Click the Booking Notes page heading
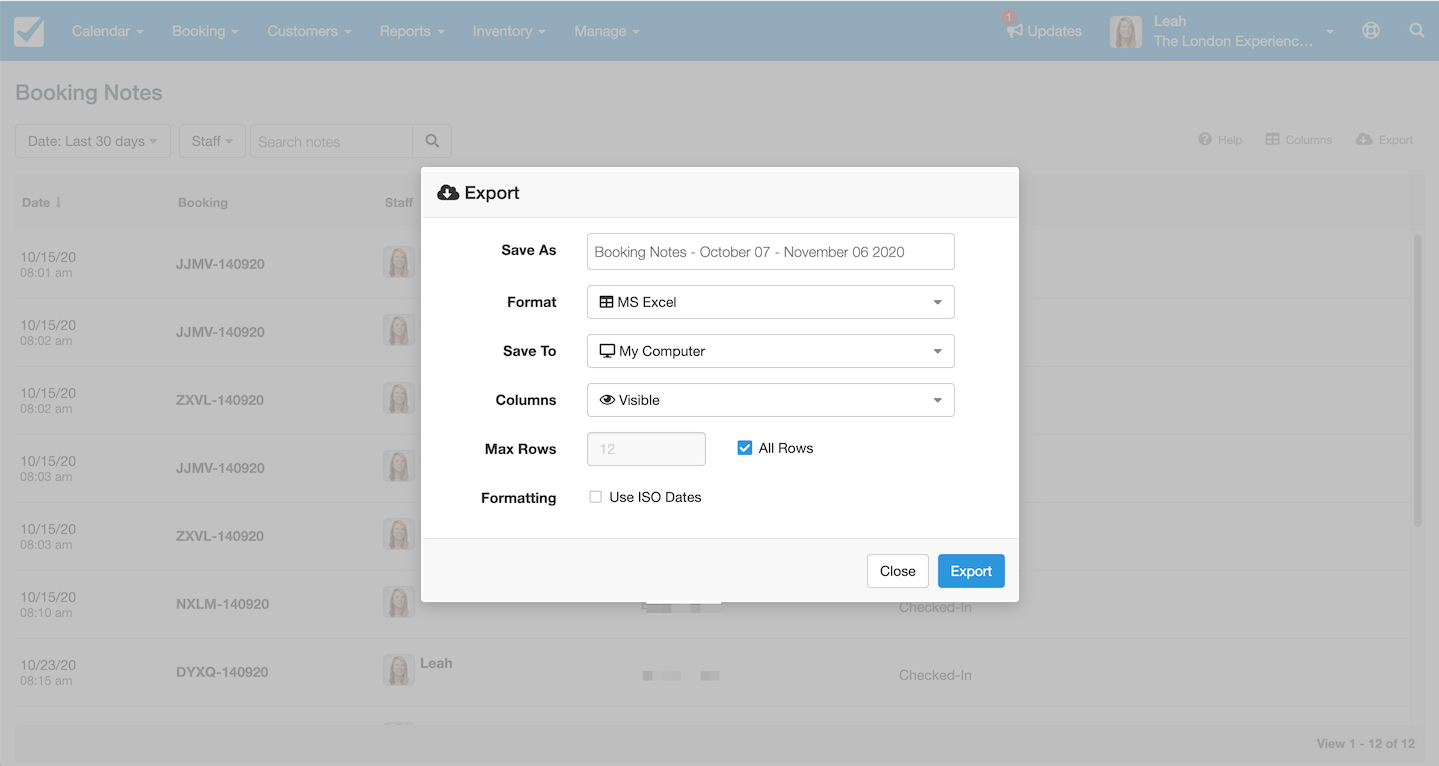The width and height of the screenshot is (1439, 766). 89,93
